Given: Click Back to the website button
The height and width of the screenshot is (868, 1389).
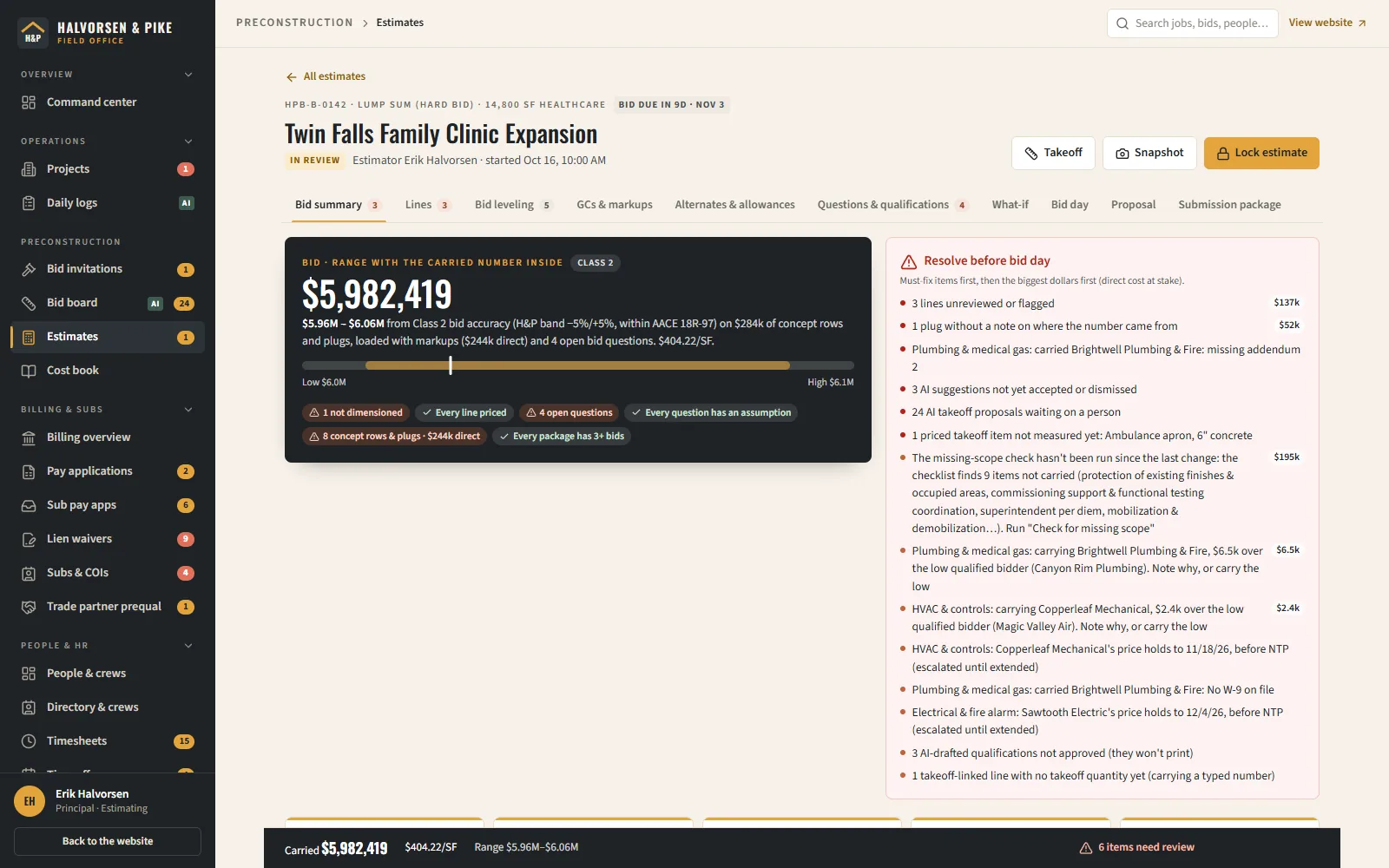Looking at the screenshot, I should [x=108, y=842].
